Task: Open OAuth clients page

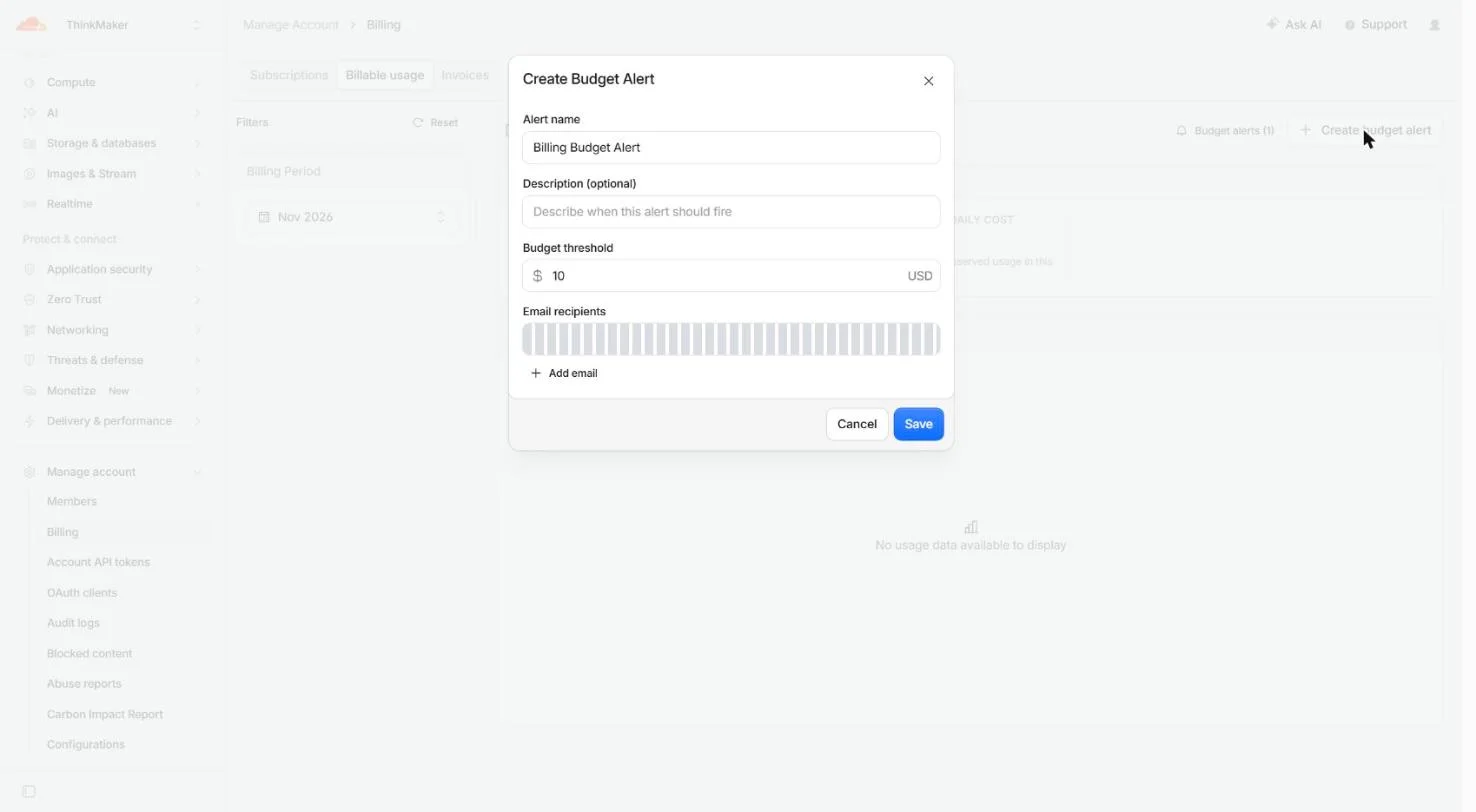Action: click(82, 593)
